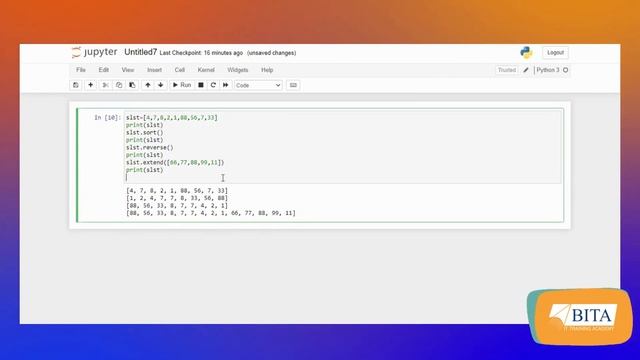Open the Insert menu
Viewport: 640px width, 360px height.
tap(154, 70)
